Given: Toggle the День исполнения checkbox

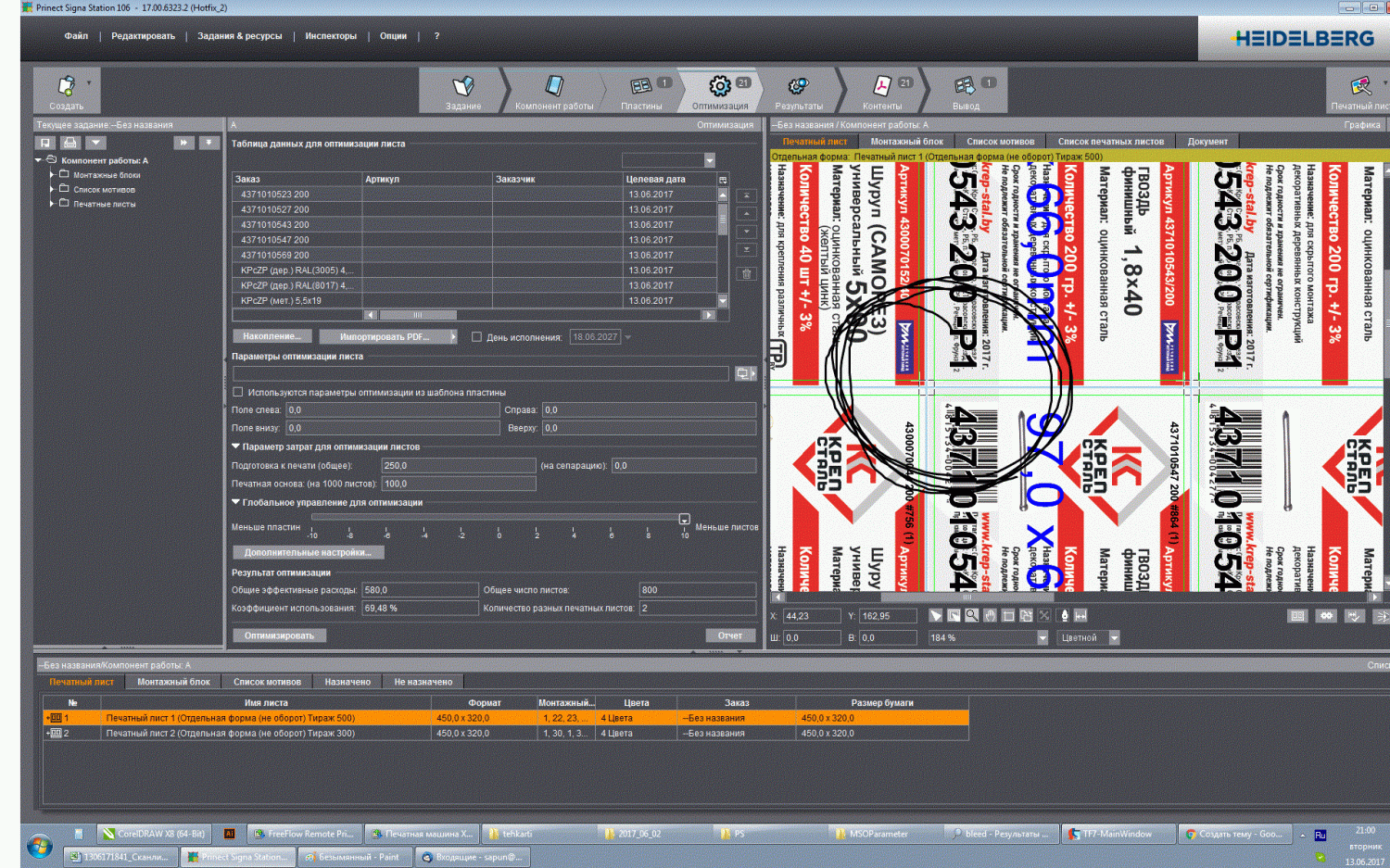Looking at the screenshot, I should point(476,337).
